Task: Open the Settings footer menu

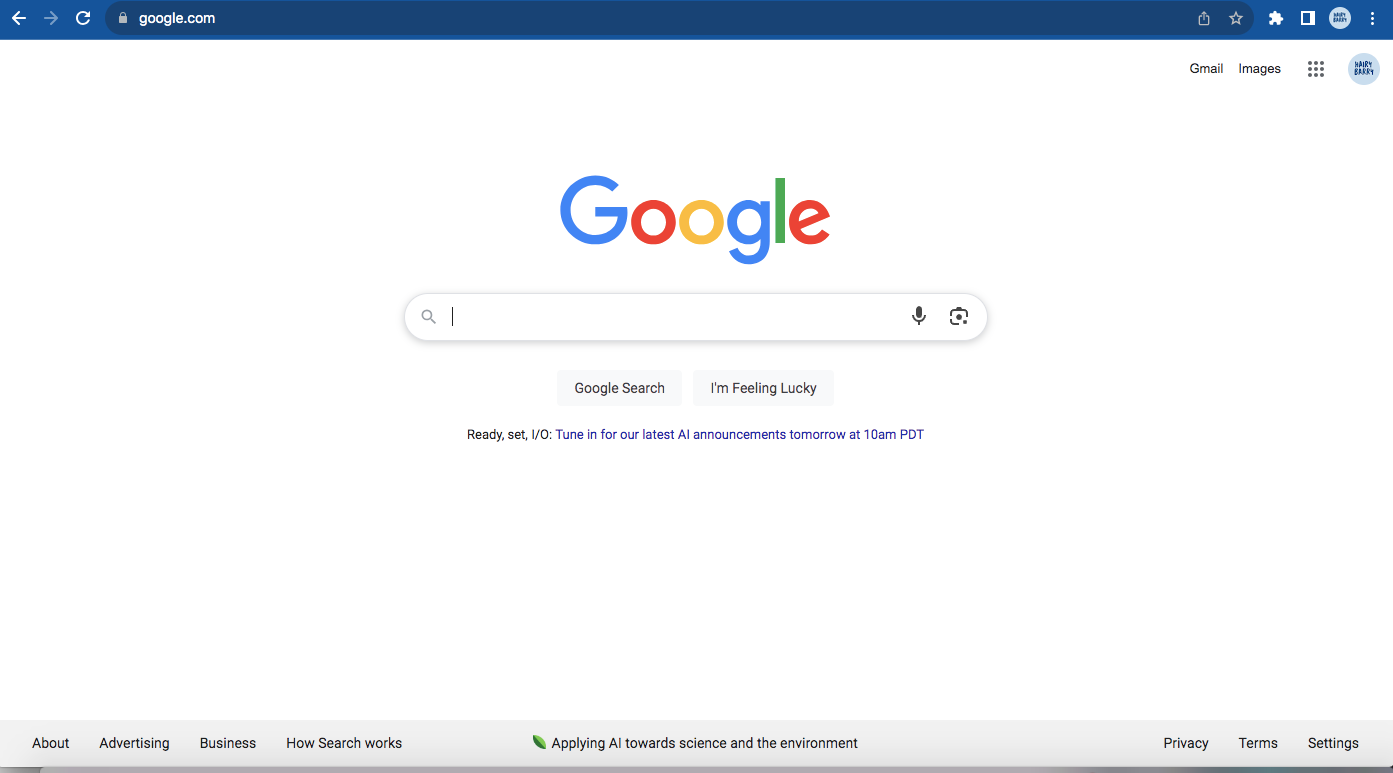Action: 1333,743
